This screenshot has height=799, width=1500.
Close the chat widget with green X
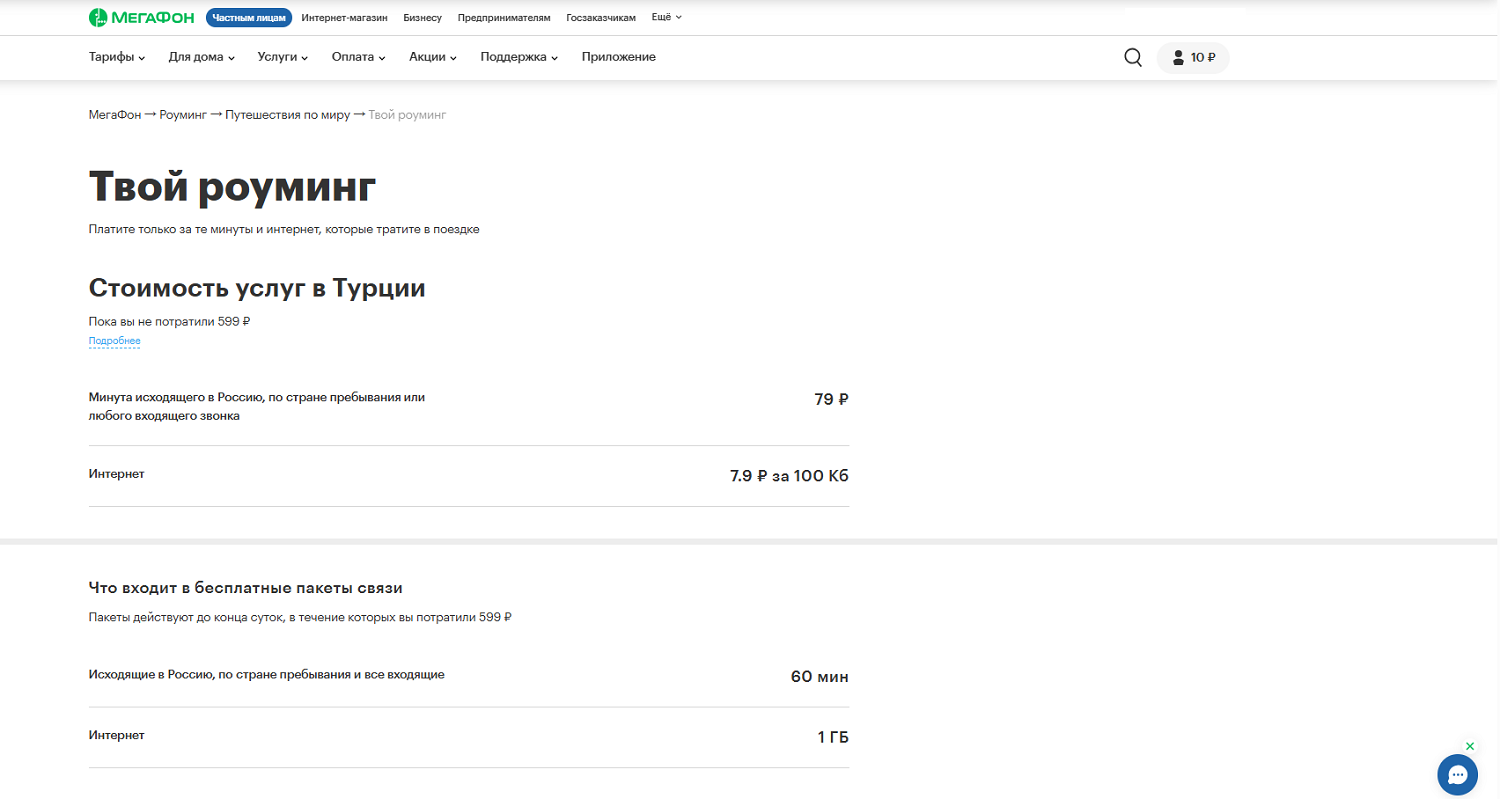(x=1469, y=746)
